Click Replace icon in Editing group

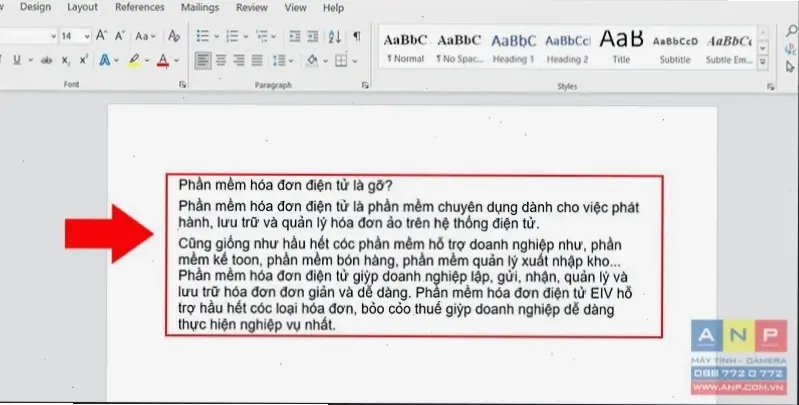pyautogui.click(x=791, y=49)
